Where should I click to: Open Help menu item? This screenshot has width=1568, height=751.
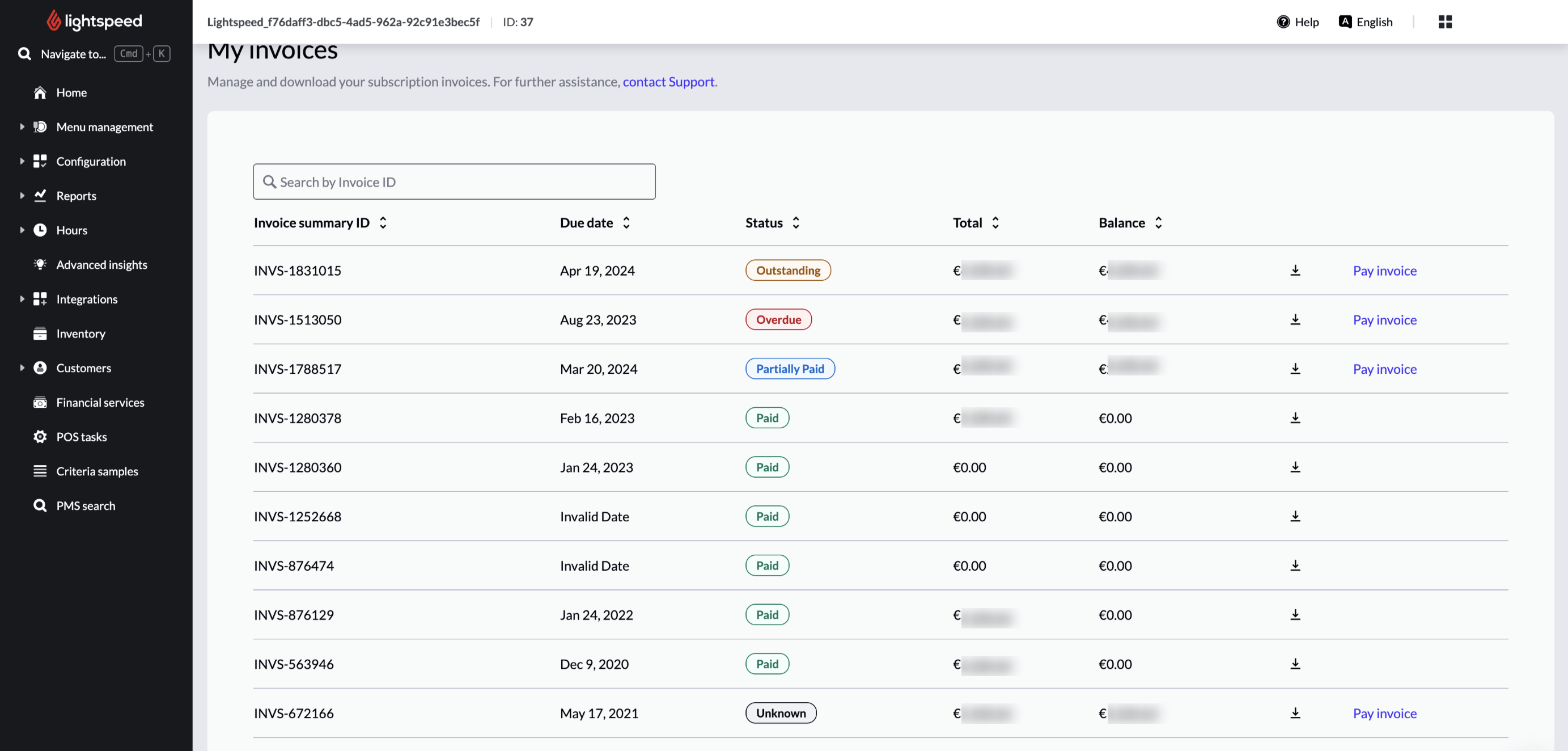1298,21
